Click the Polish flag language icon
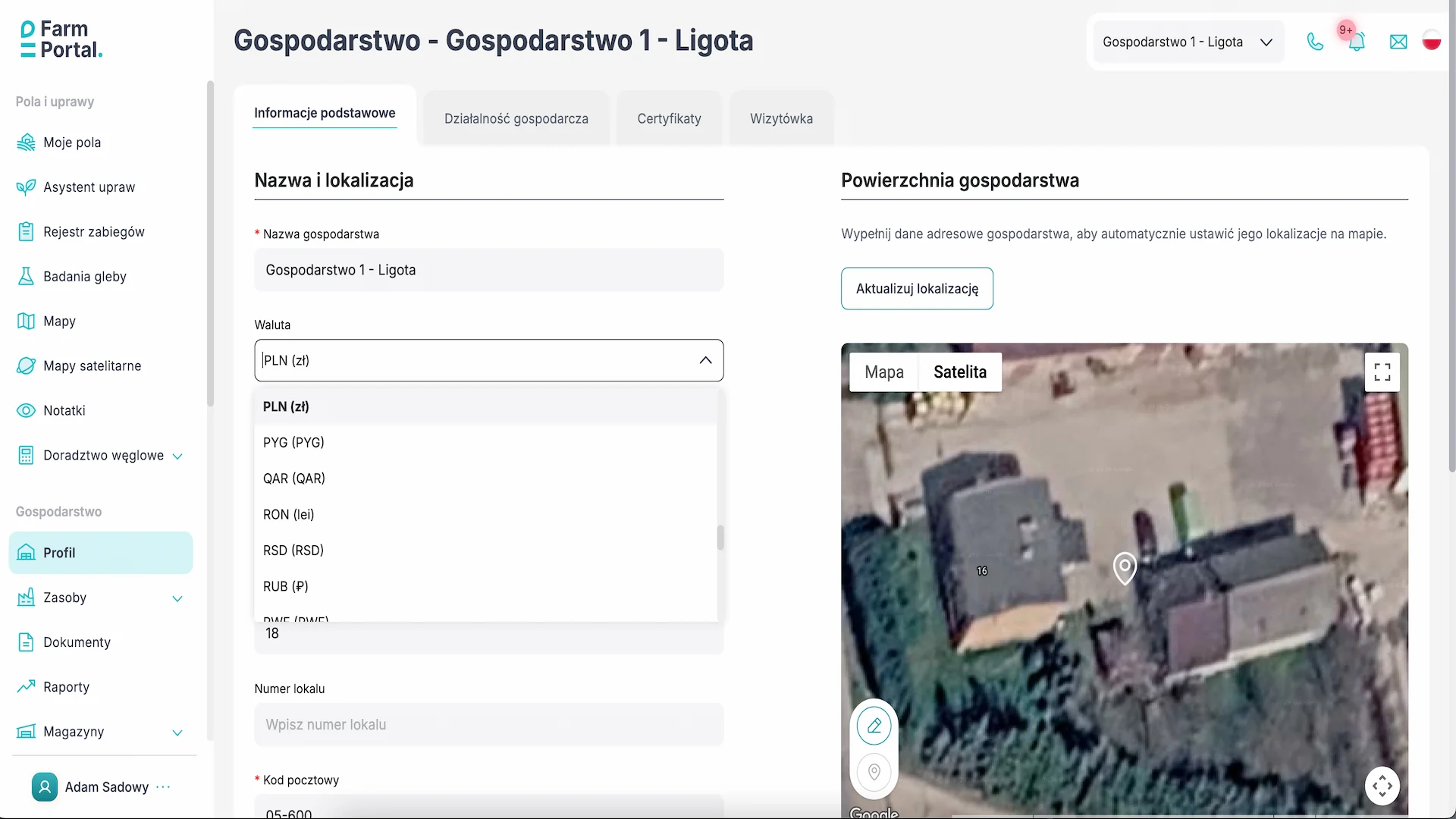 pos(1432,40)
